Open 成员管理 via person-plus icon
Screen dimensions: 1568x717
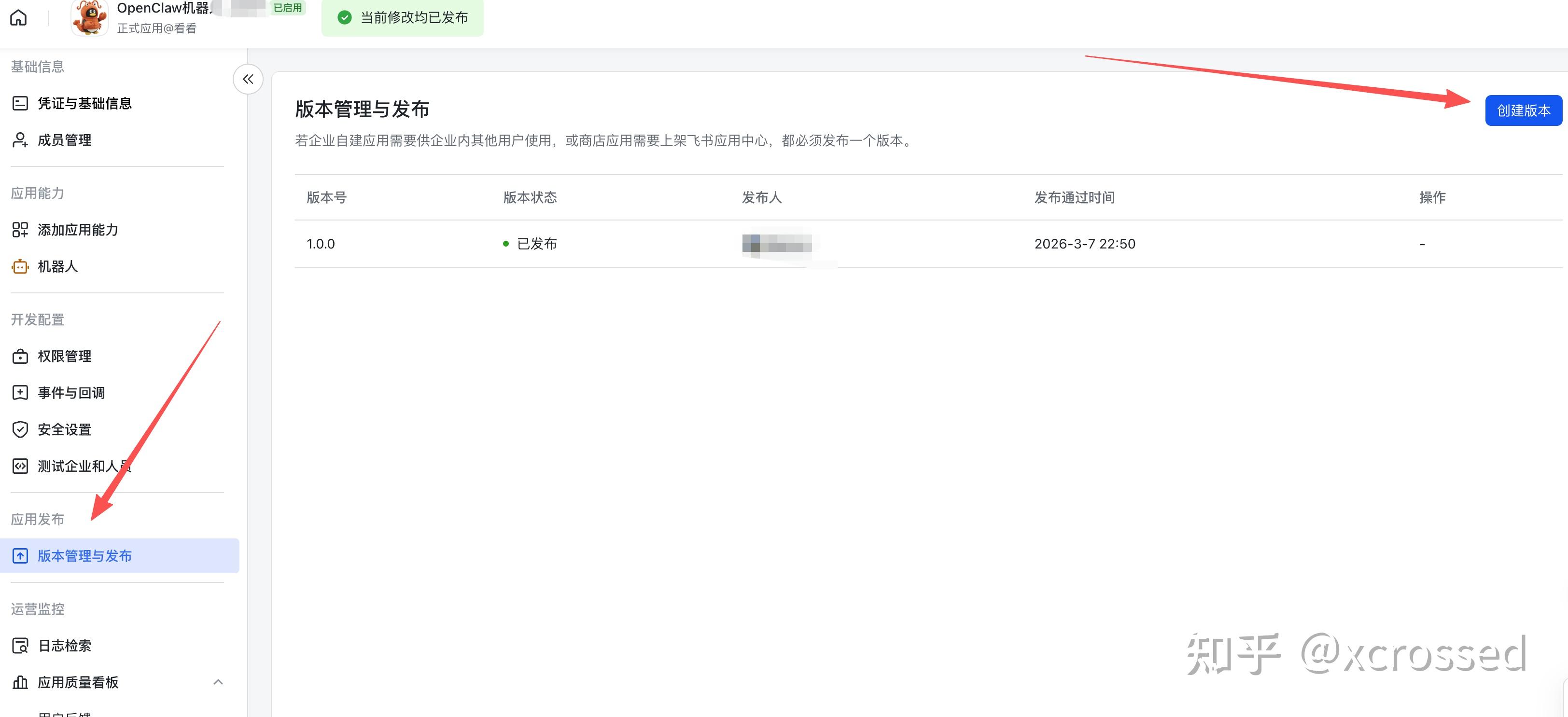tap(20, 140)
